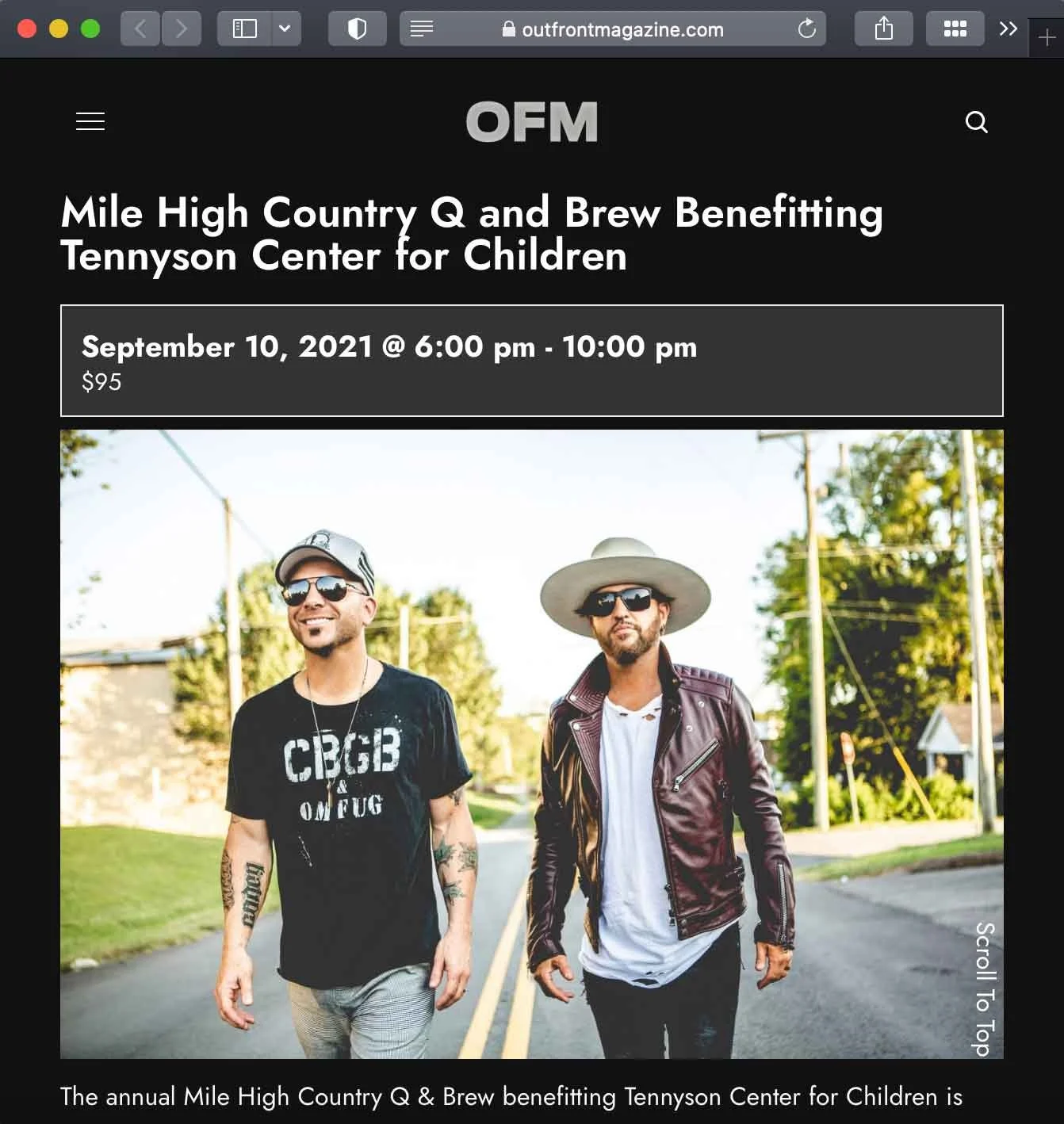Expand the sidebar options dropdown arrow

point(285,29)
